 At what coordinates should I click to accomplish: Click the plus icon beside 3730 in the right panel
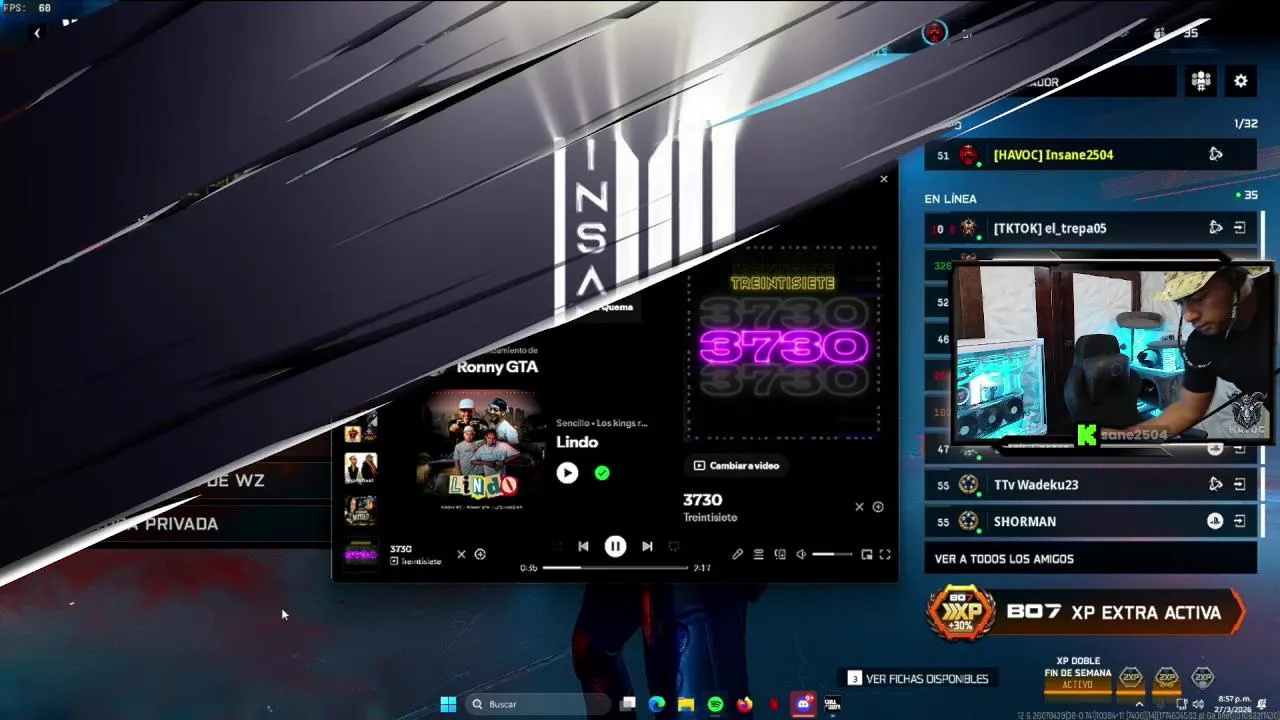(878, 507)
